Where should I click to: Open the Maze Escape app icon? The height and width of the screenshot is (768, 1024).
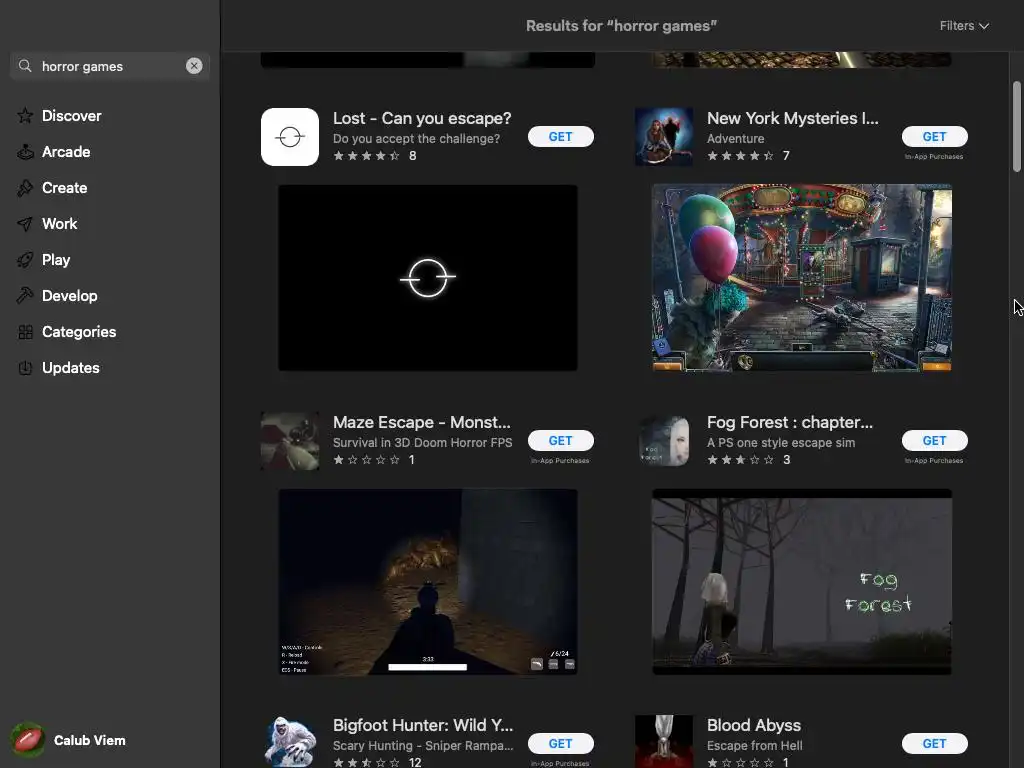click(x=290, y=441)
